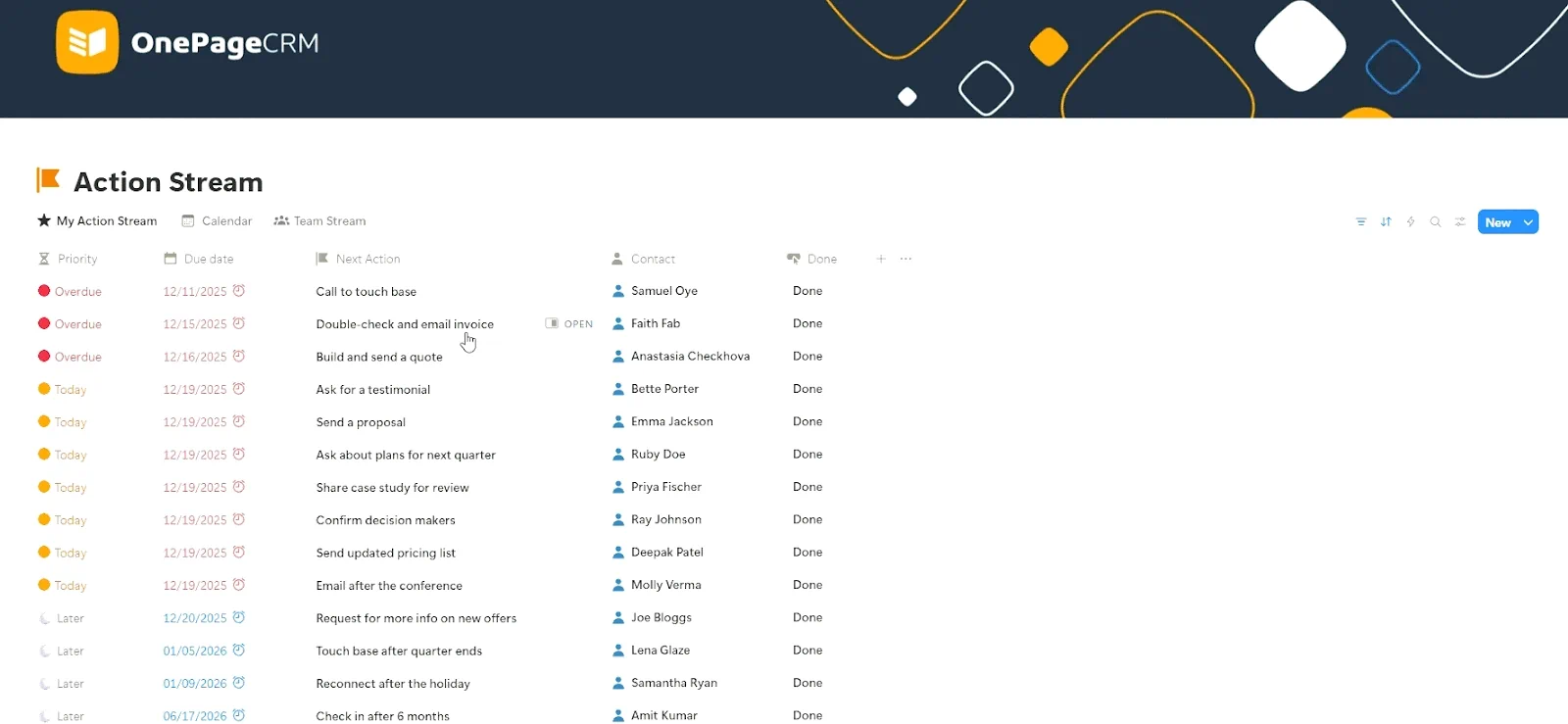The width and height of the screenshot is (1568, 724).
Task: Open automations via the lightning bolt icon
Action: pos(1410,222)
